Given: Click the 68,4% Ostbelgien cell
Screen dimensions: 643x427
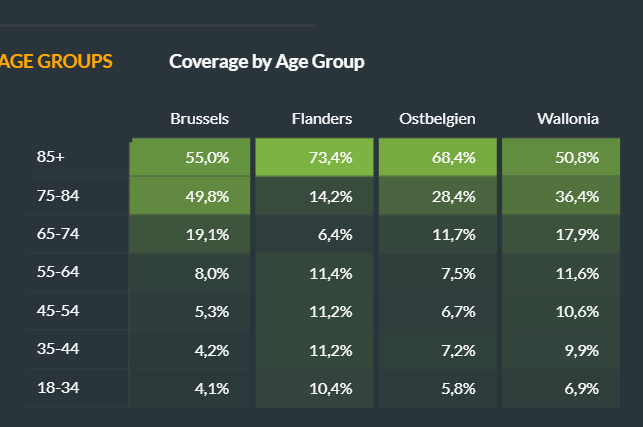Looking at the screenshot, I should point(438,157).
